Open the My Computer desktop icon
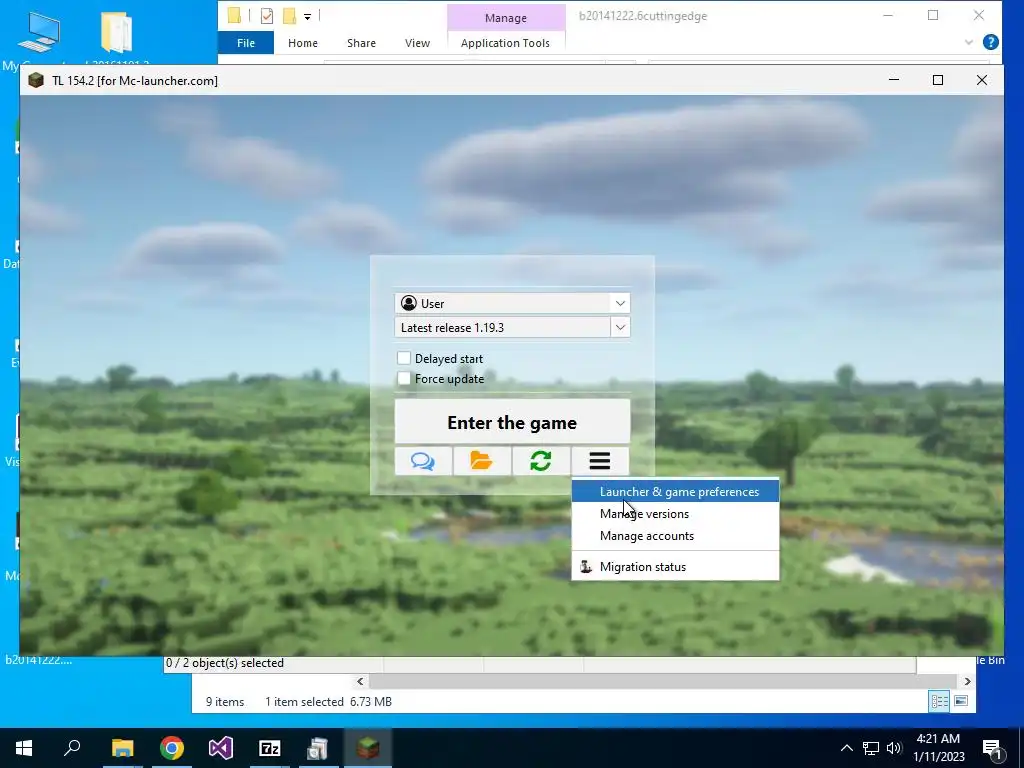 39,33
